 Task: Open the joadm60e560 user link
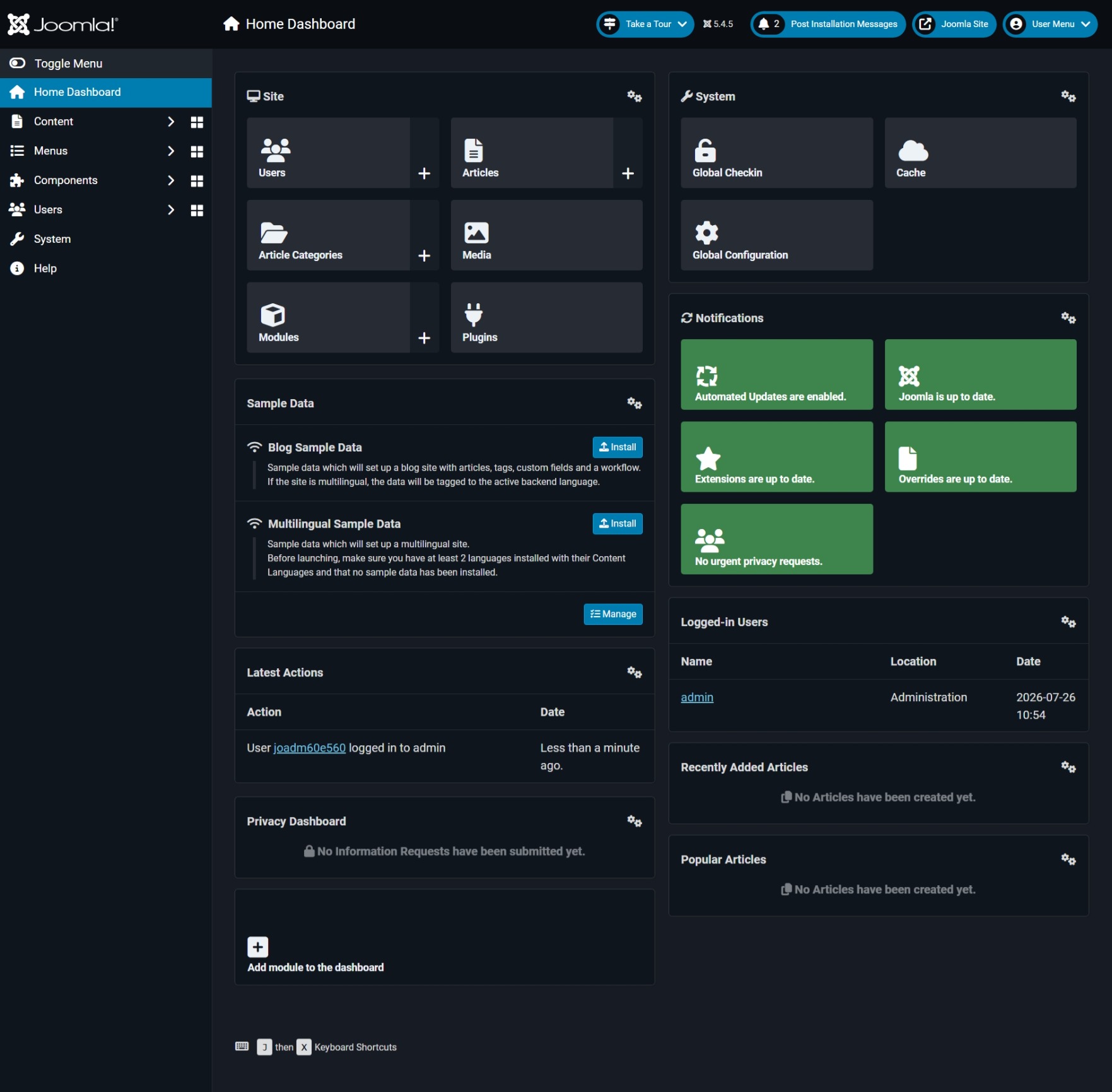(309, 748)
